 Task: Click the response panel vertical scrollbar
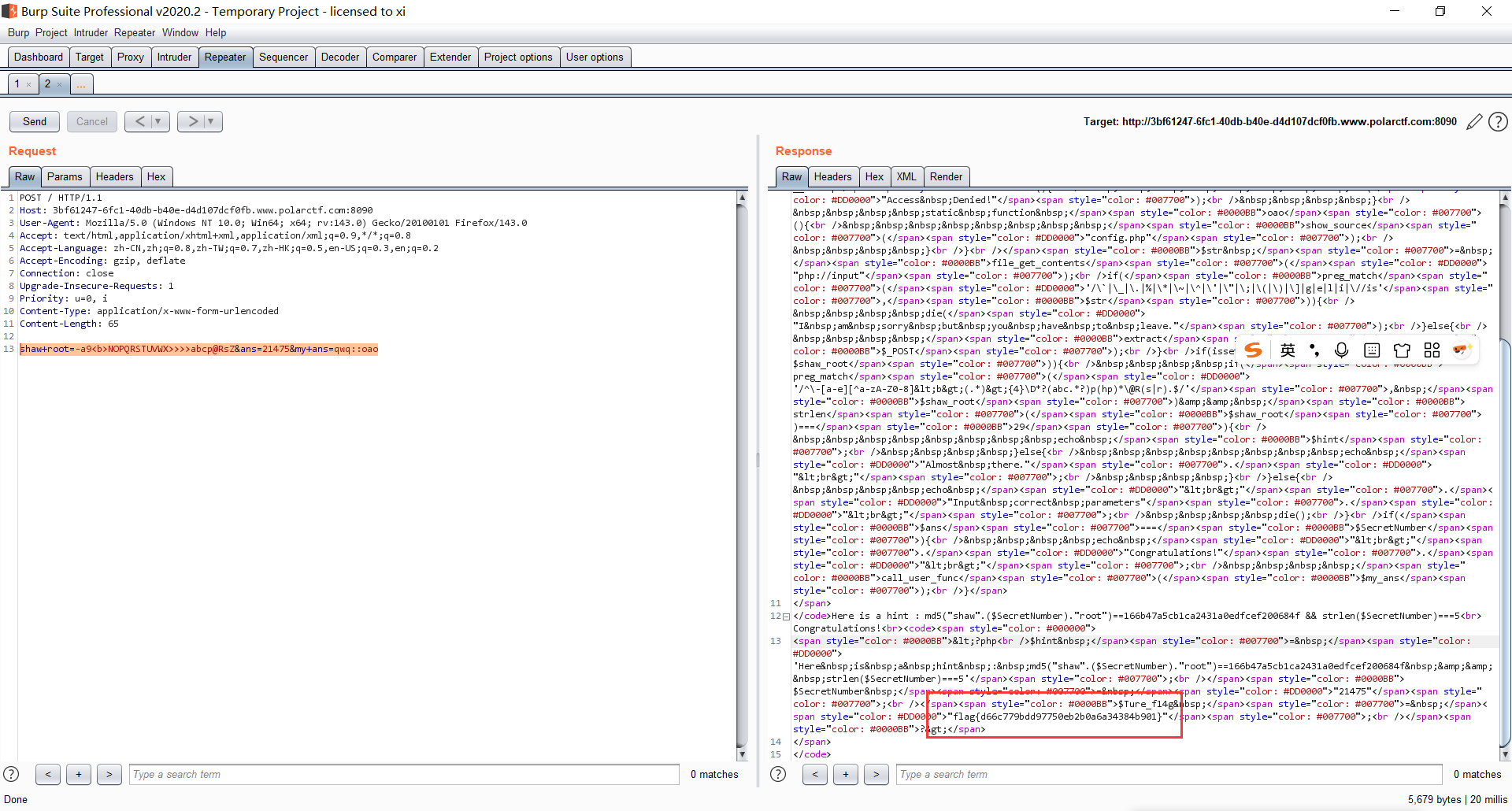[1505, 543]
